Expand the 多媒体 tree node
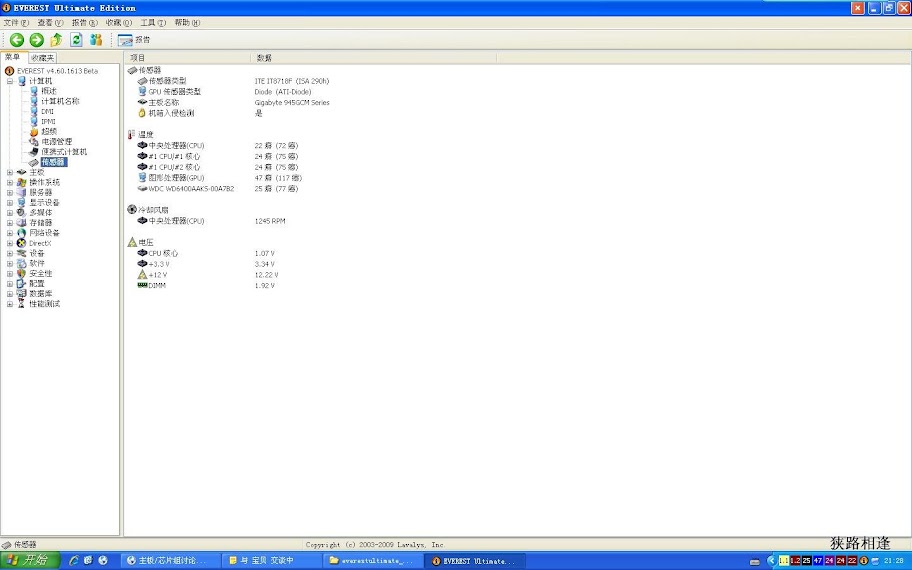 10,213
